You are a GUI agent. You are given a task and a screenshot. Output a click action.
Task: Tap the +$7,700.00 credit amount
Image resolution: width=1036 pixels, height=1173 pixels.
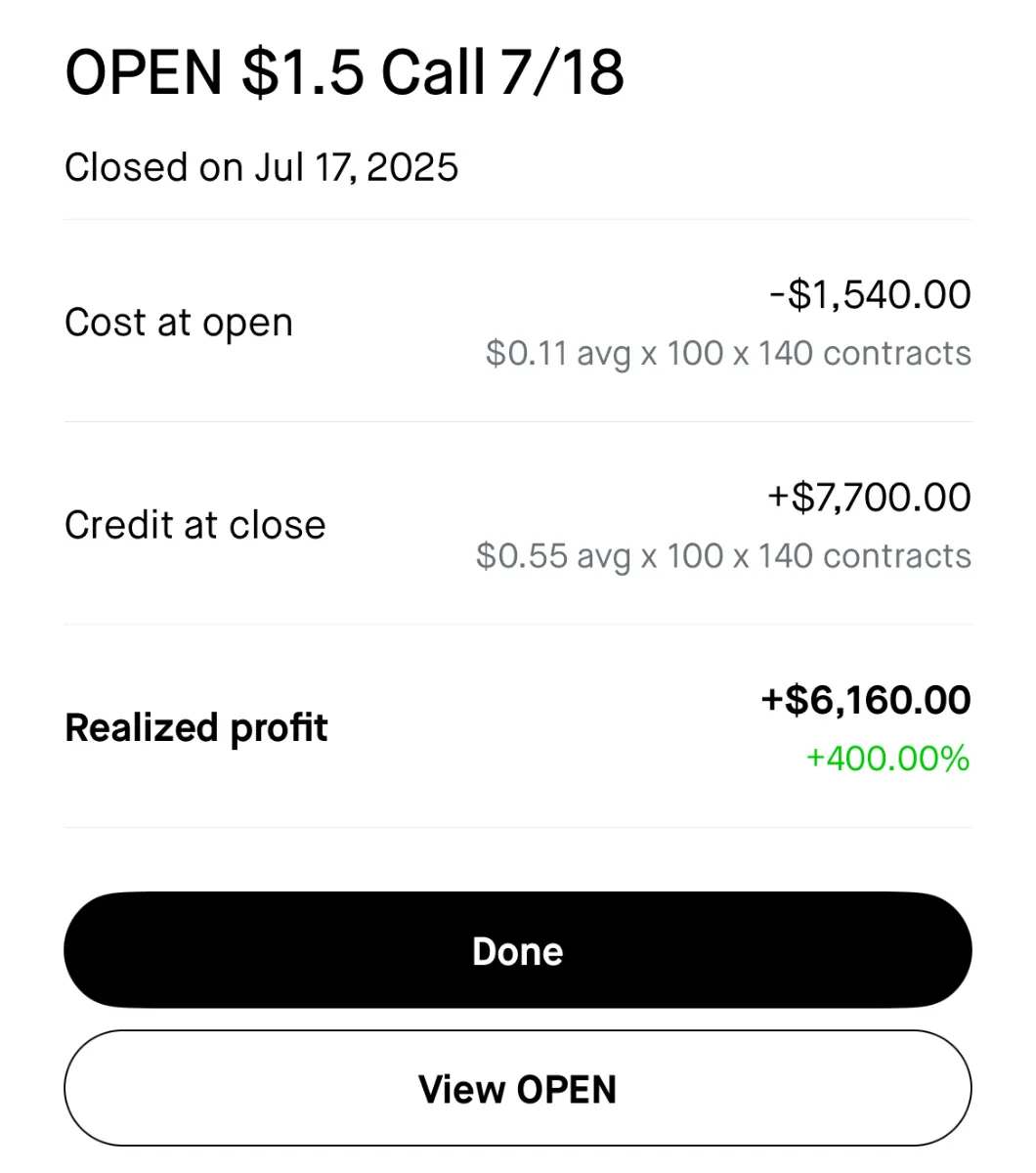click(x=869, y=497)
